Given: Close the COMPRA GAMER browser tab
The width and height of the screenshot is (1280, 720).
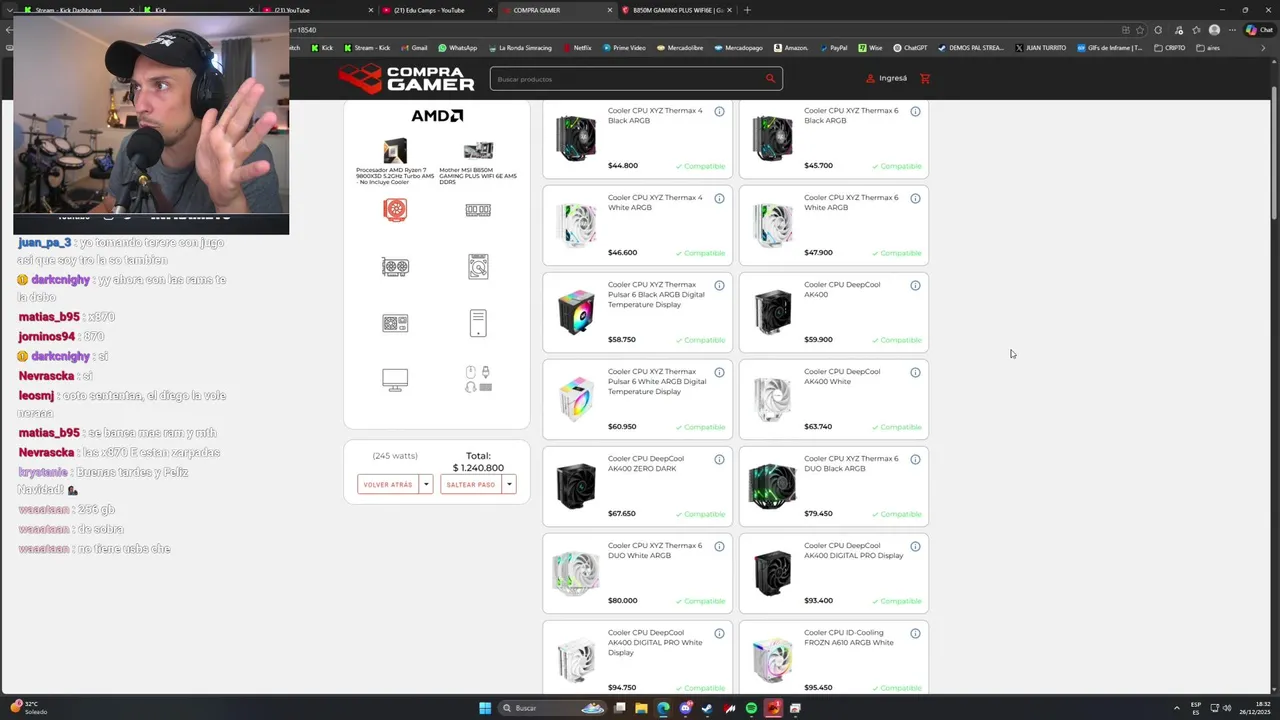Looking at the screenshot, I should pos(610,10).
